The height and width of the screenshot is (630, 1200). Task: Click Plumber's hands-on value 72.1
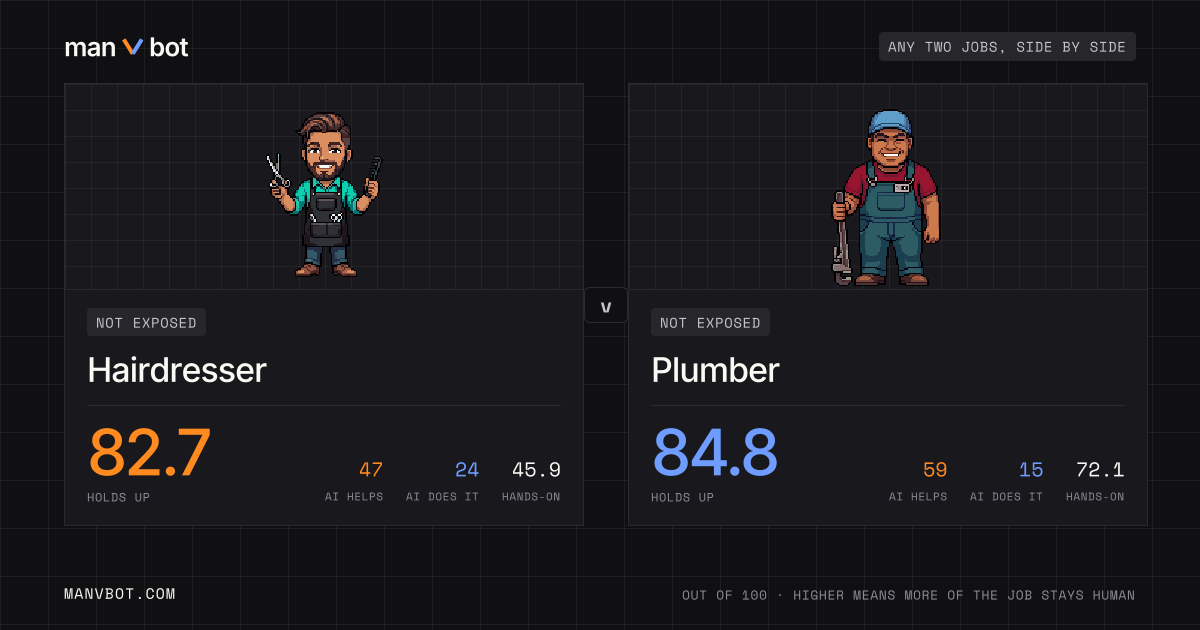pyautogui.click(x=1100, y=470)
